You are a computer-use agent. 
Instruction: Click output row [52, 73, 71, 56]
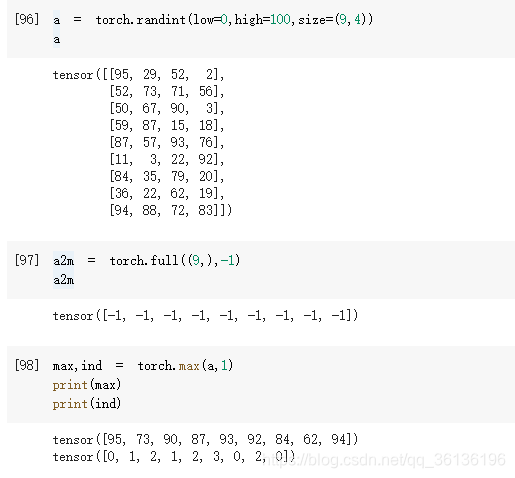pos(167,91)
